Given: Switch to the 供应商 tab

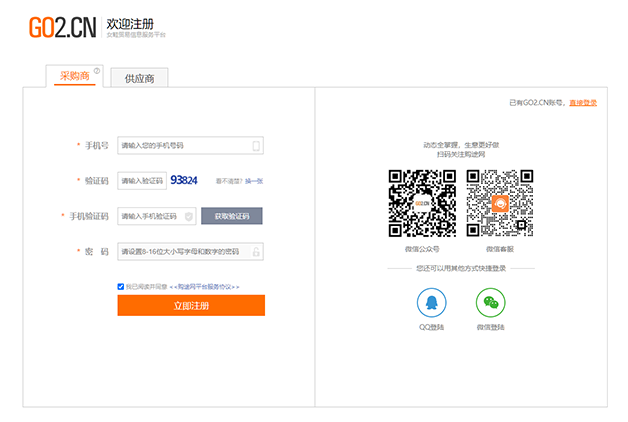Looking at the screenshot, I should (139, 78).
